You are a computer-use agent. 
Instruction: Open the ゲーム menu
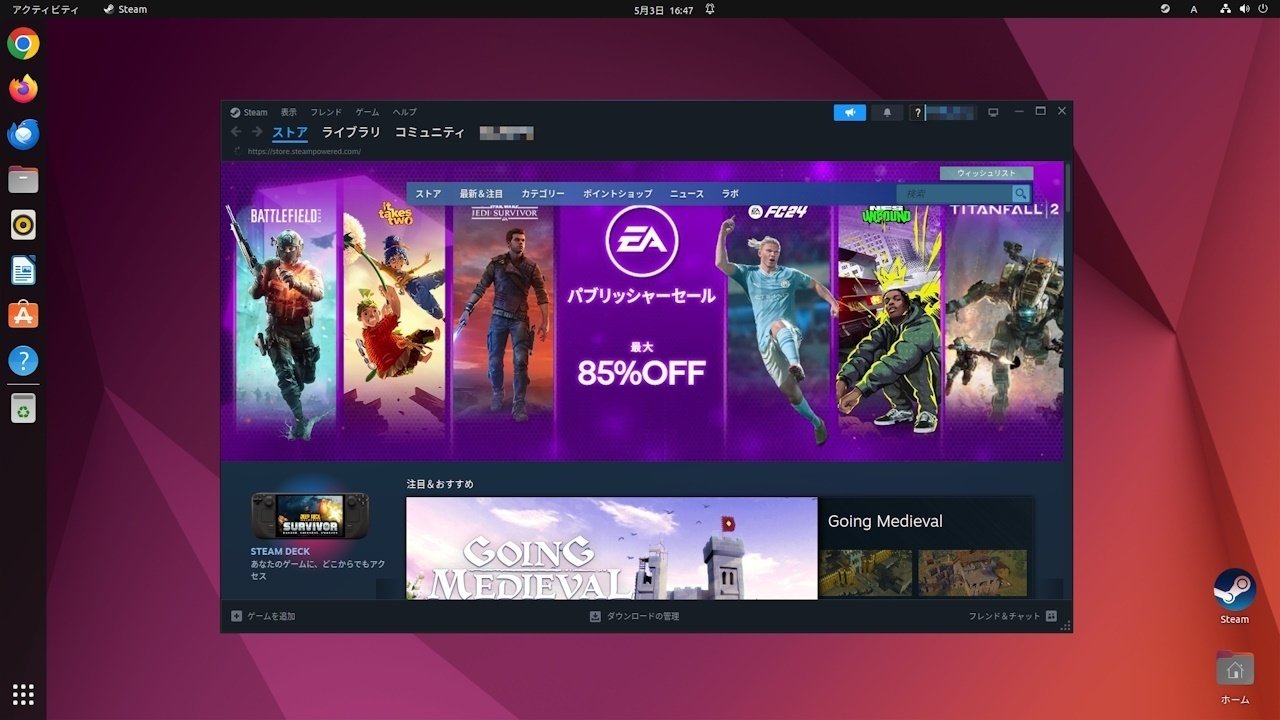point(367,112)
